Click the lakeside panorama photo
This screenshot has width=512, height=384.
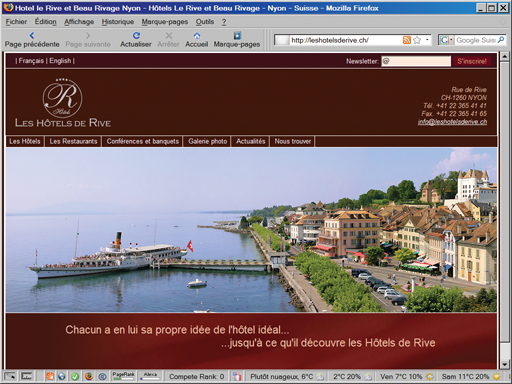(x=251, y=230)
